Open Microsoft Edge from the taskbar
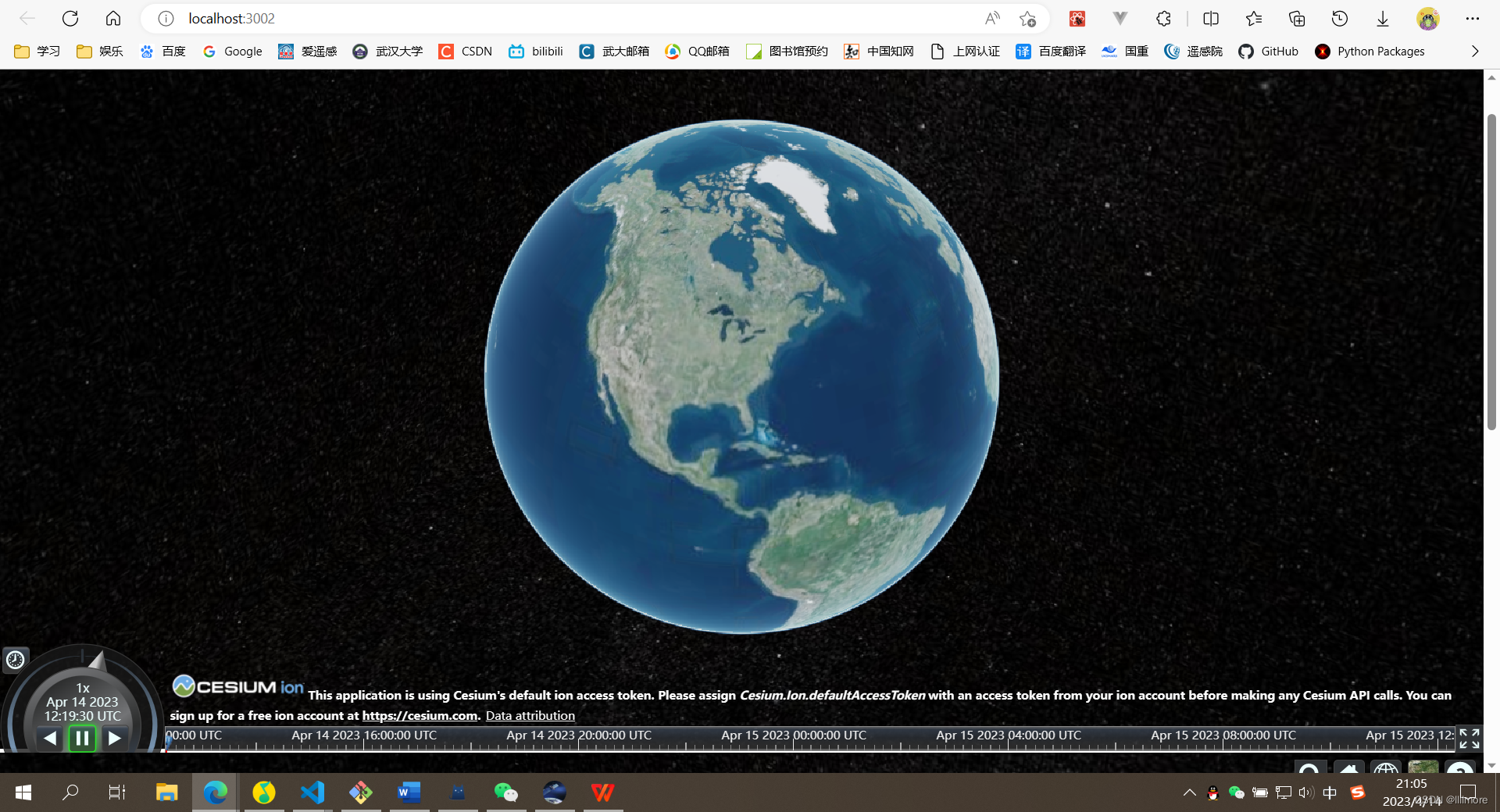Screen dimensions: 1500x812 point(215,792)
